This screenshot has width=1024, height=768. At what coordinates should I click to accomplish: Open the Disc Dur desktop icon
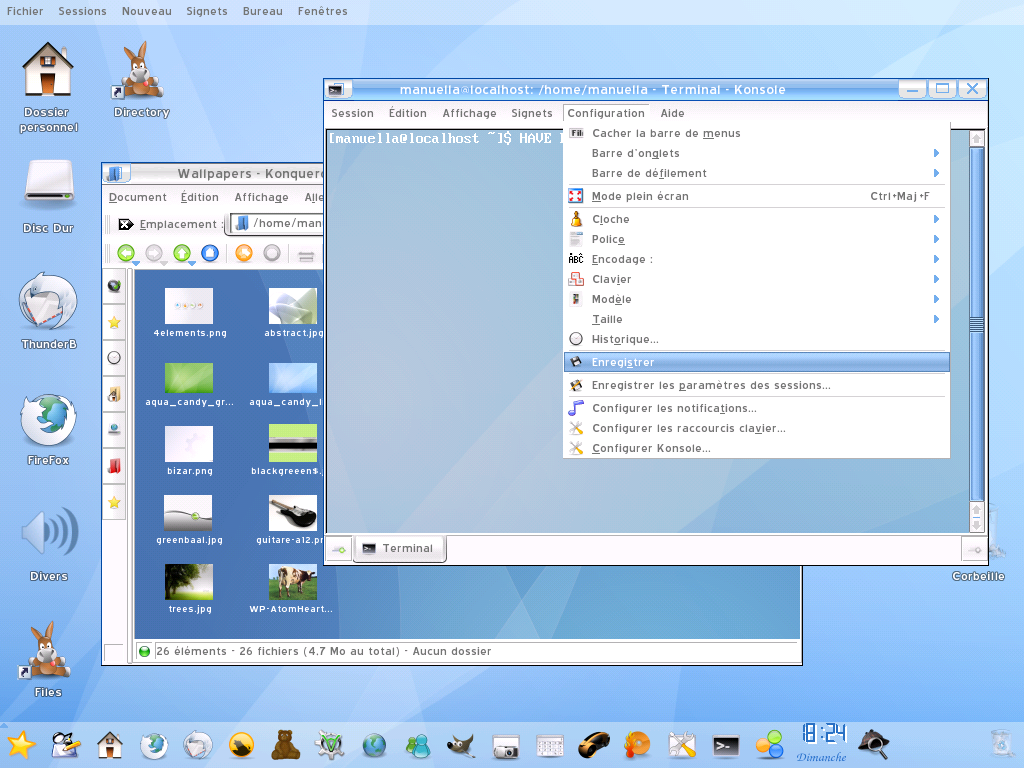(x=48, y=197)
